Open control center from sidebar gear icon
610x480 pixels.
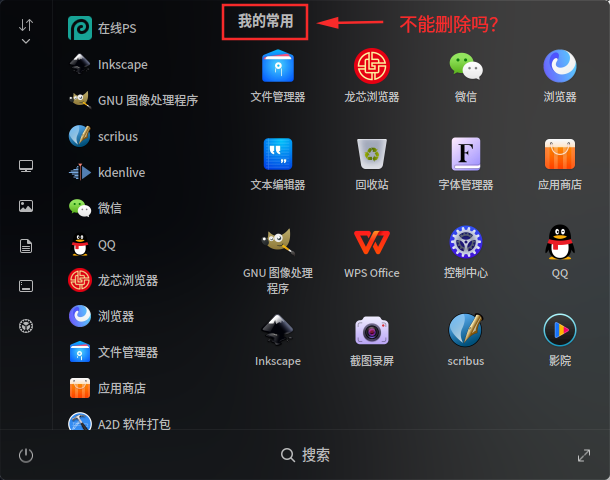click(26, 326)
